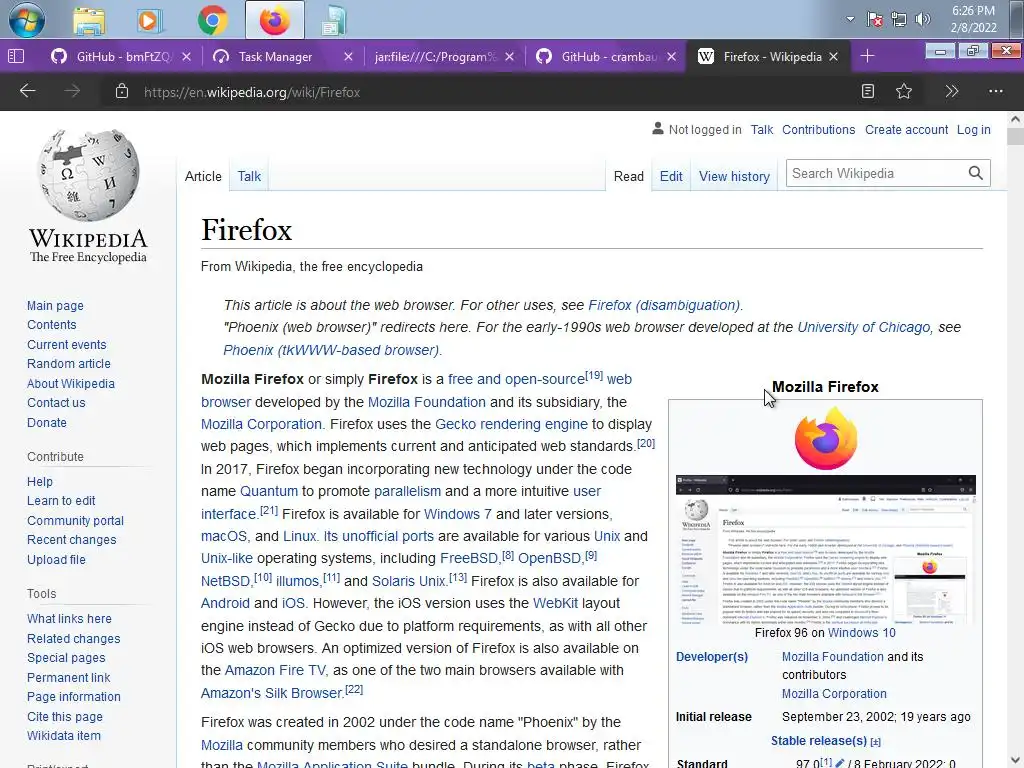Open the Windows Start menu orb
This screenshot has width=1024, height=768.
pyautogui.click(x=27, y=20)
